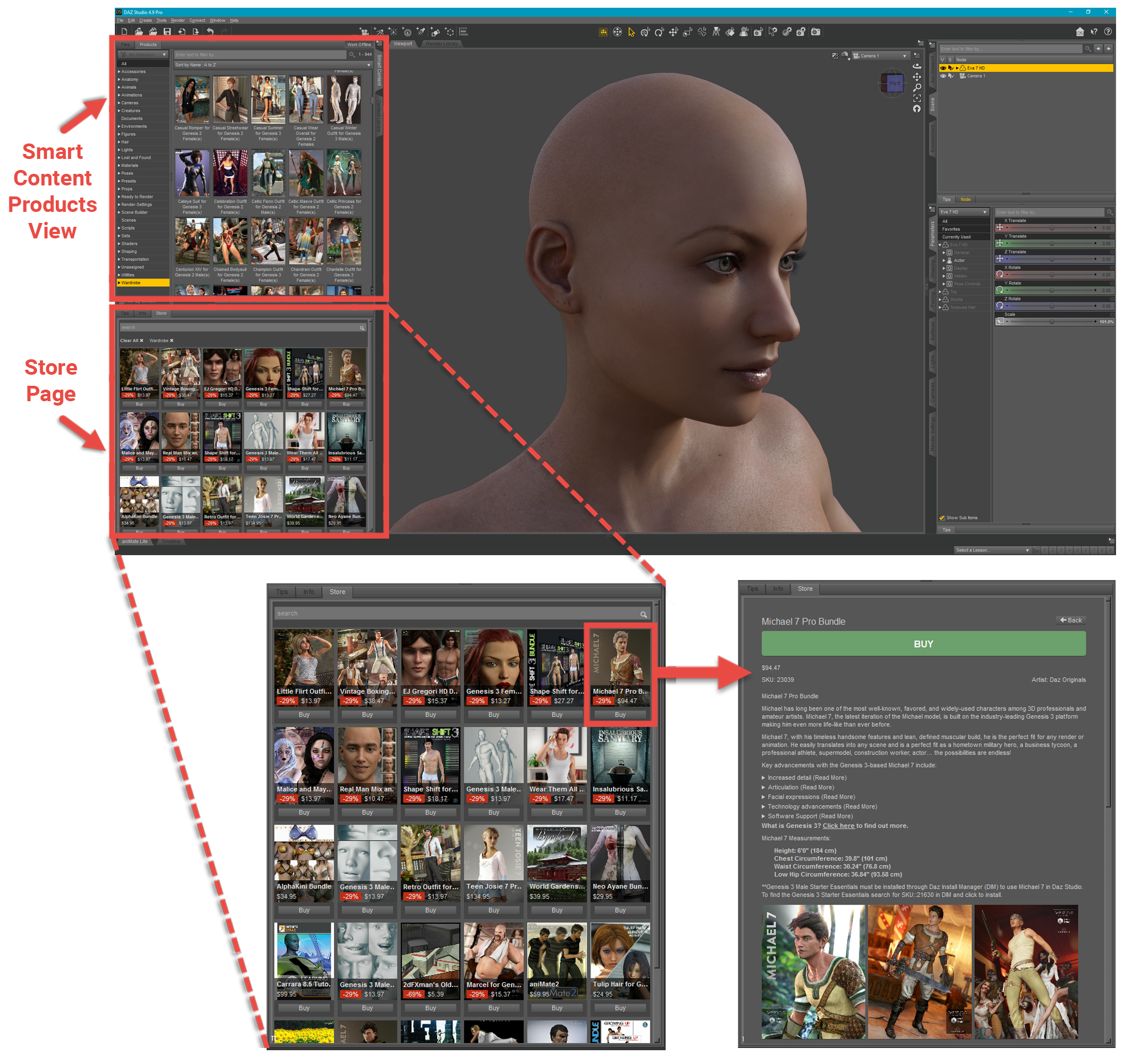The height and width of the screenshot is (1064, 1126).
Task: Click the viewport frame selection icon
Action: point(918,99)
